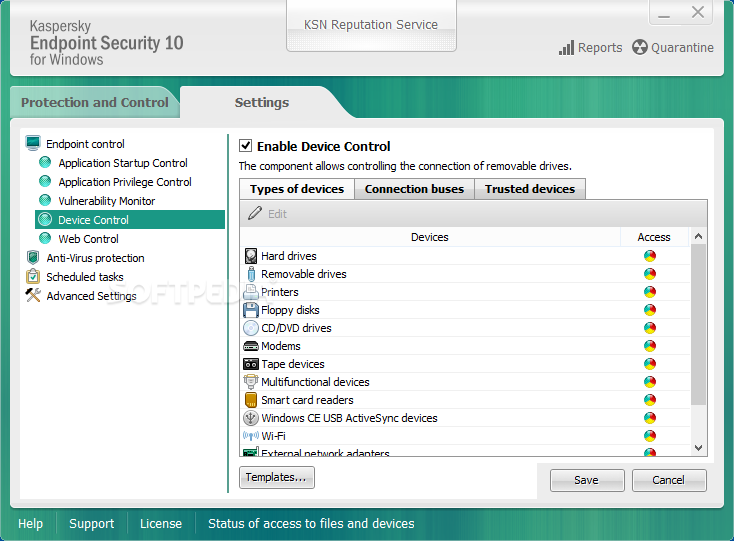This screenshot has height=541, width=734.
Task: Open the Types of devices tab
Action: click(x=297, y=189)
